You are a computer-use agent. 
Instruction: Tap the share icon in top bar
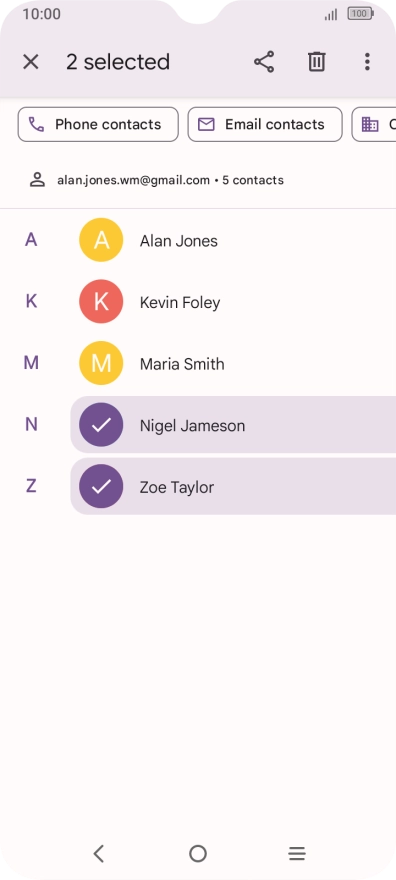(x=264, y=62)
